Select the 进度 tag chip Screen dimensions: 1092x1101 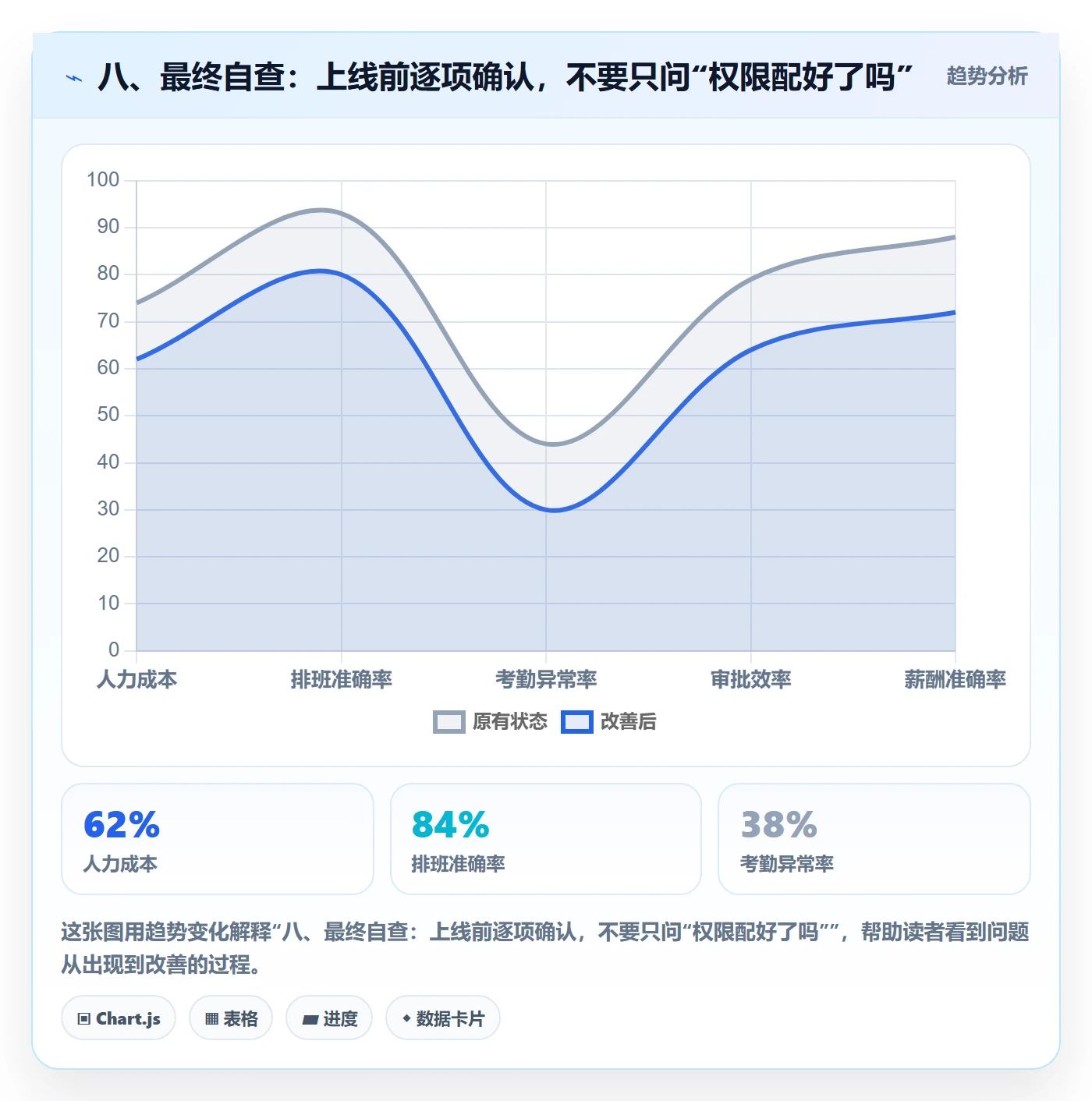coord(329,1018)
